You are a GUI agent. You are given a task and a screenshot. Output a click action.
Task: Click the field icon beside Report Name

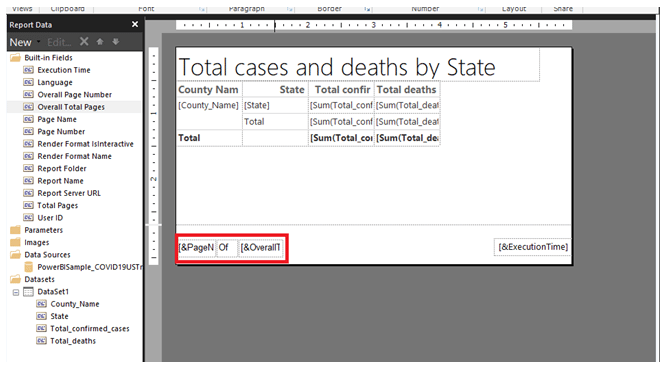tap(29, 181)
